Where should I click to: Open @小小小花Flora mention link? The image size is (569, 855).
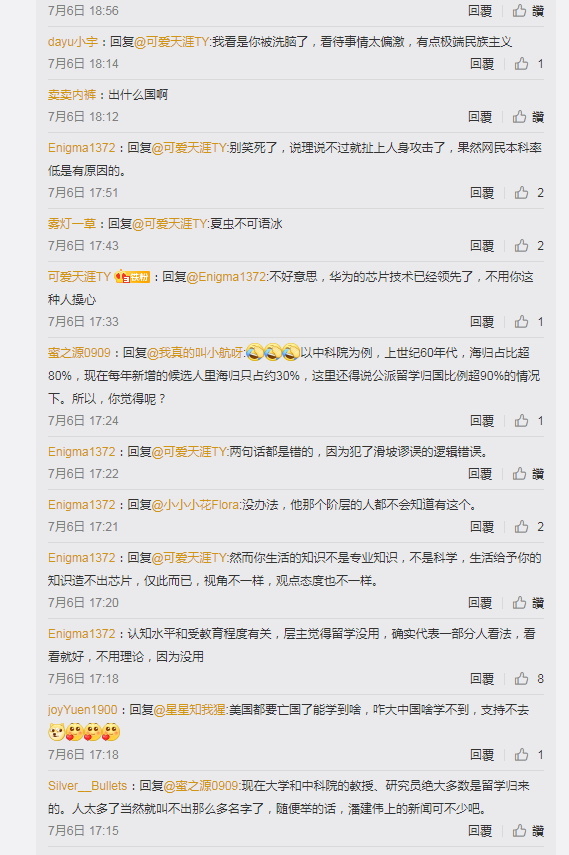(x=195, y=505)
